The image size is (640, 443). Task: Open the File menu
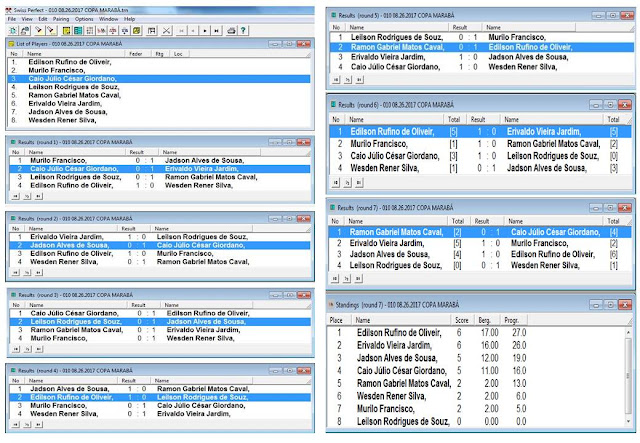tap(12, 19)
